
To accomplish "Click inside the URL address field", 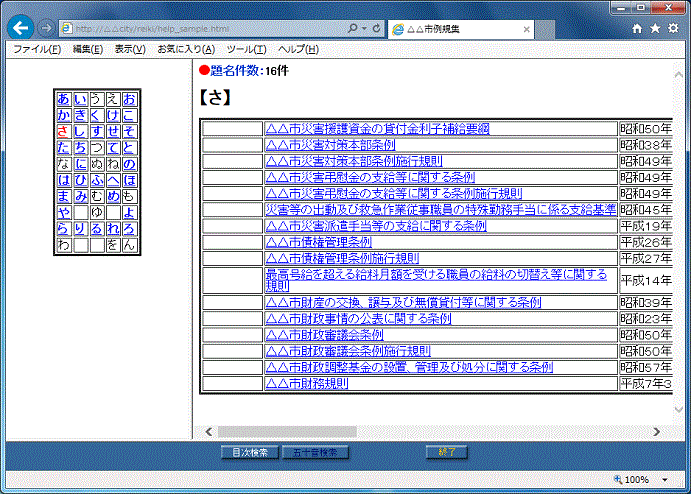I will (x=200, y=29).
